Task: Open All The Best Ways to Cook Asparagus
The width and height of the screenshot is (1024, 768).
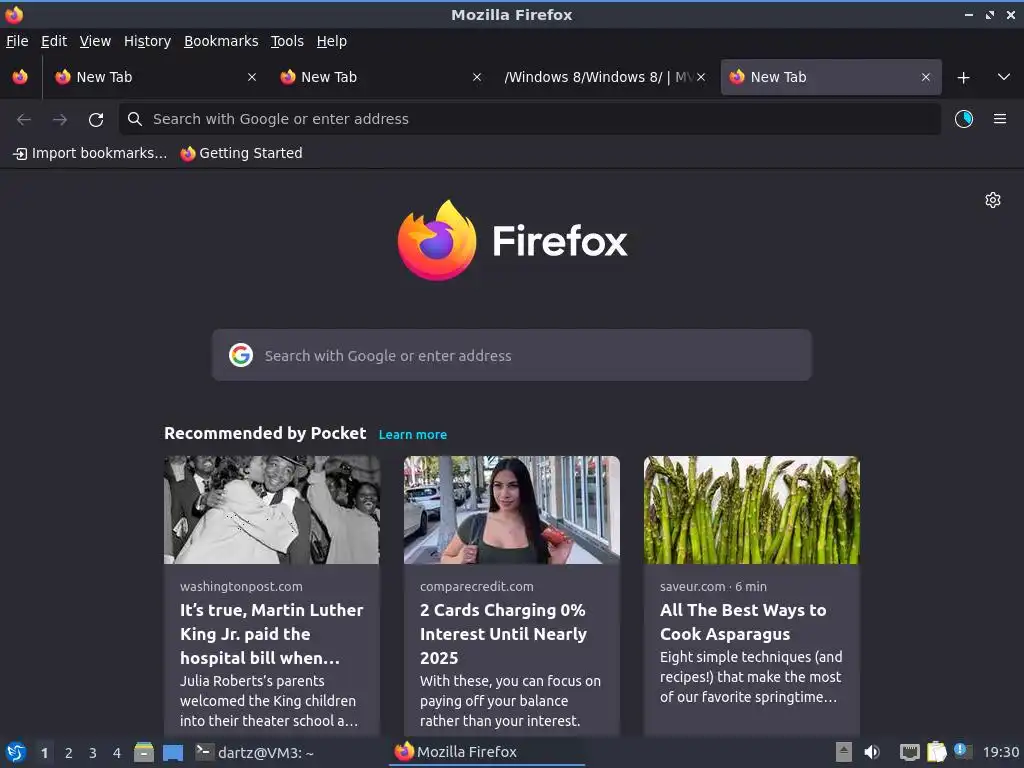Action: [x=743, y=622]
